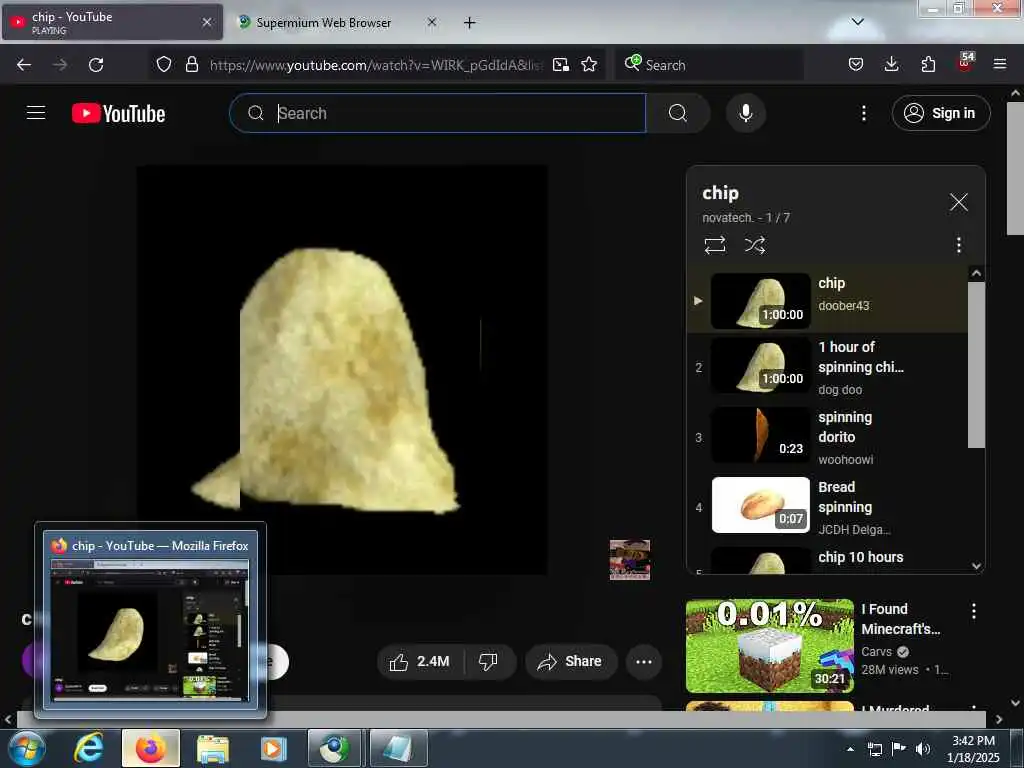Share the chip video
Screen dimensions: 1024x768
pos(570,662)
